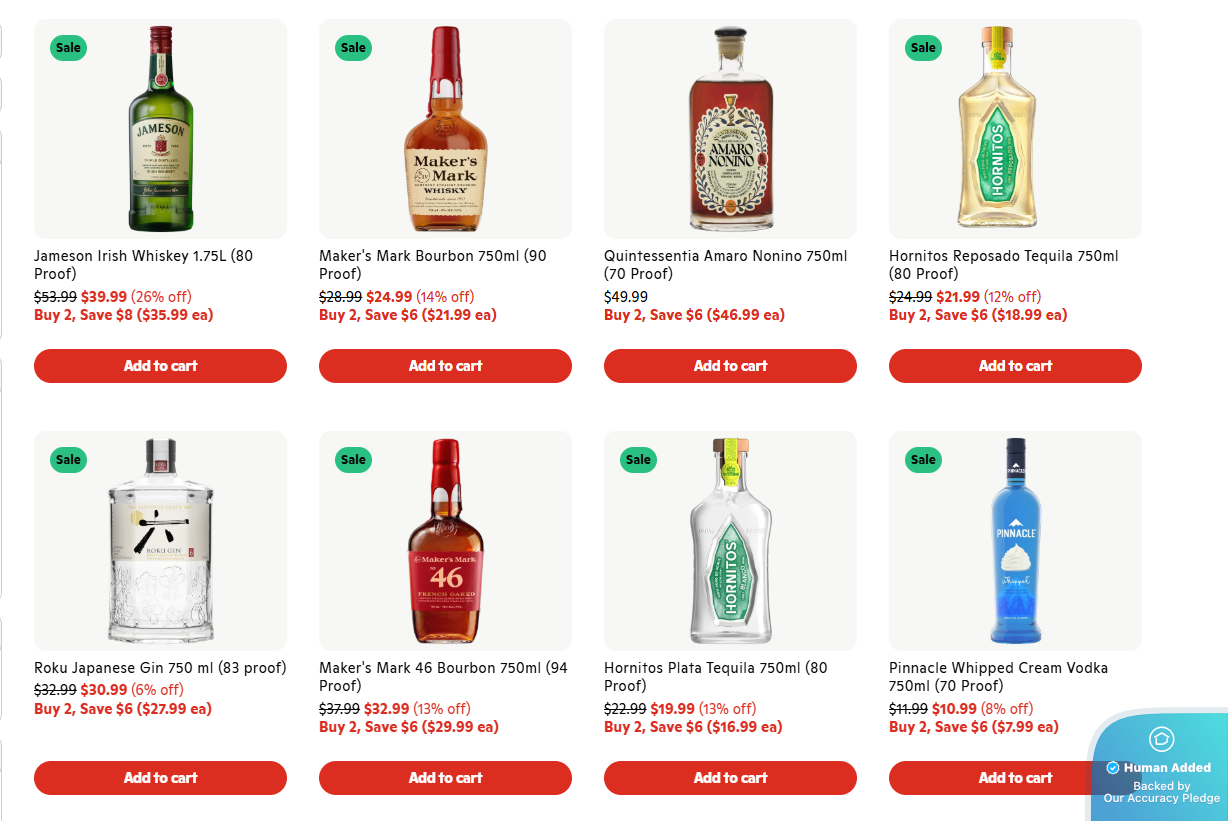Add Jameson Irish Whiskey to cart

coord(160,366)
